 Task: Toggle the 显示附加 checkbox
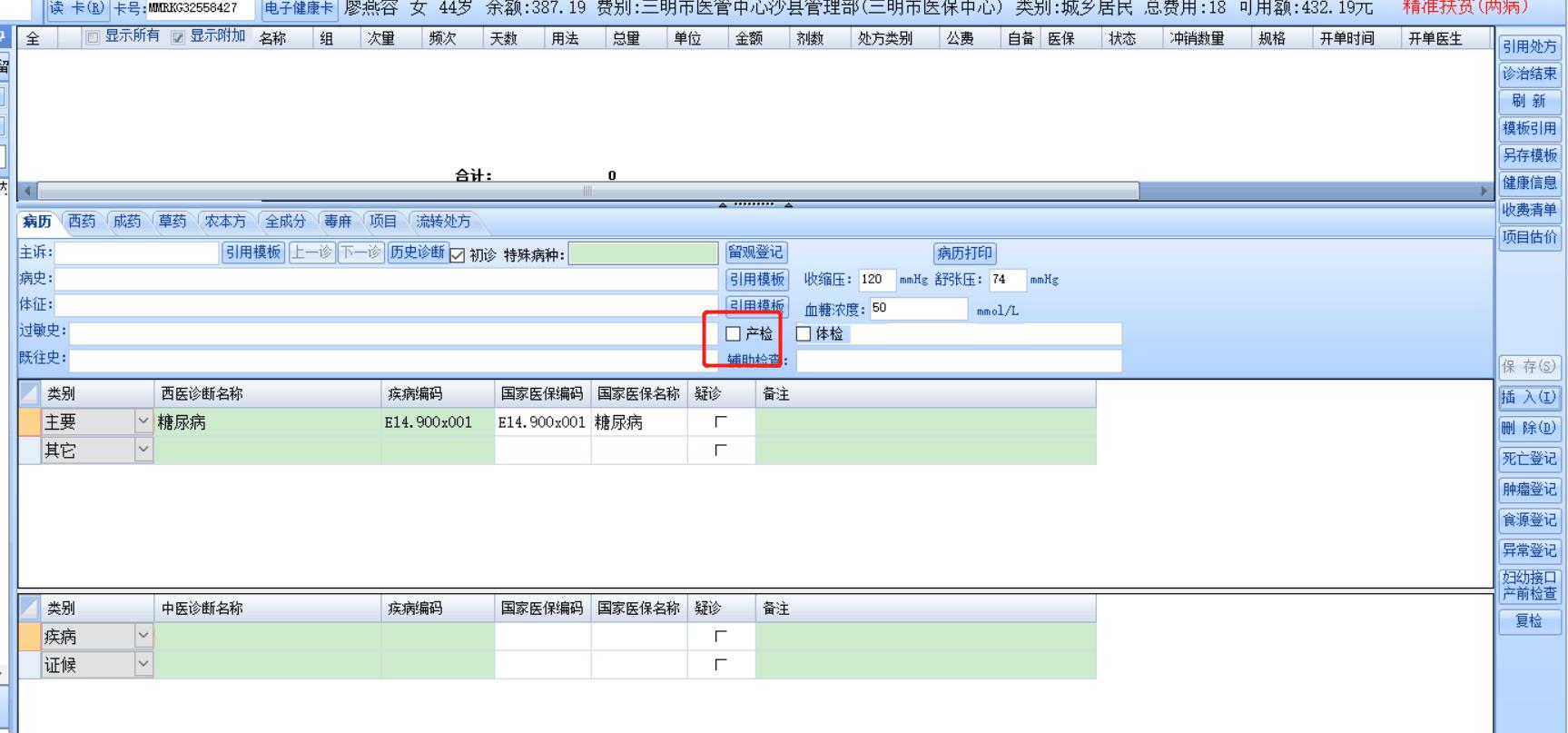click(x=178, y=37)
